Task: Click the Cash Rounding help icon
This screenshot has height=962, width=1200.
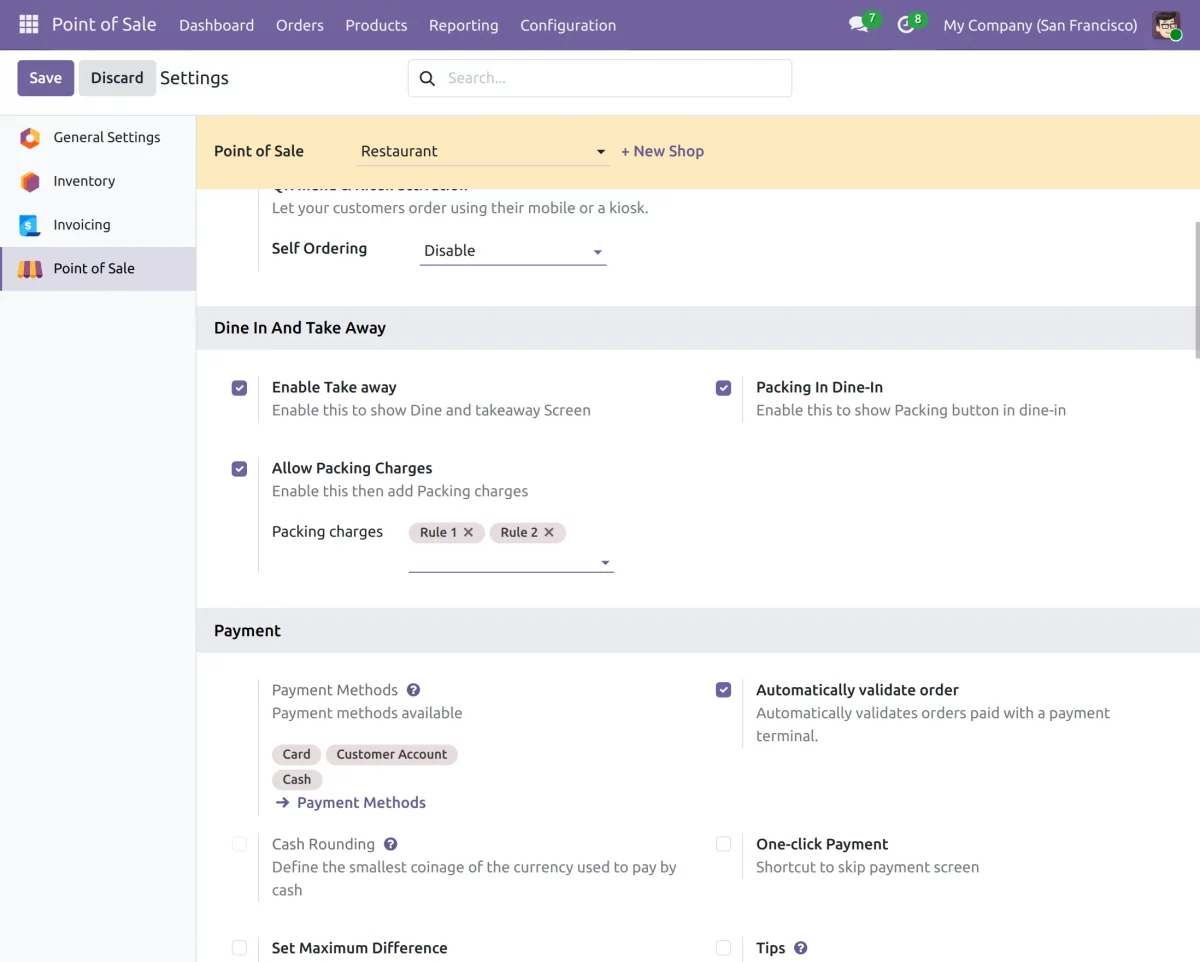Action: [x=390, y=844]
